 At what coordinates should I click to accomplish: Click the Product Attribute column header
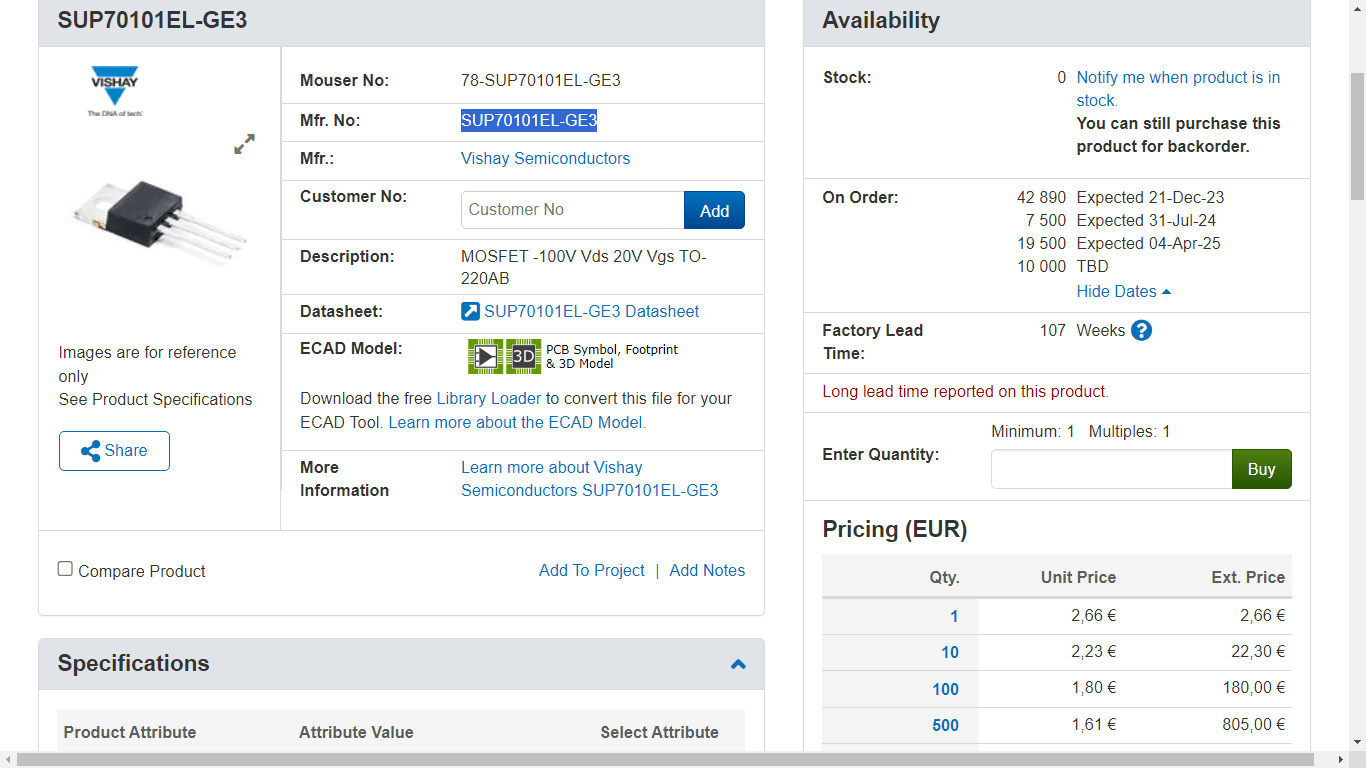[130, 732]
